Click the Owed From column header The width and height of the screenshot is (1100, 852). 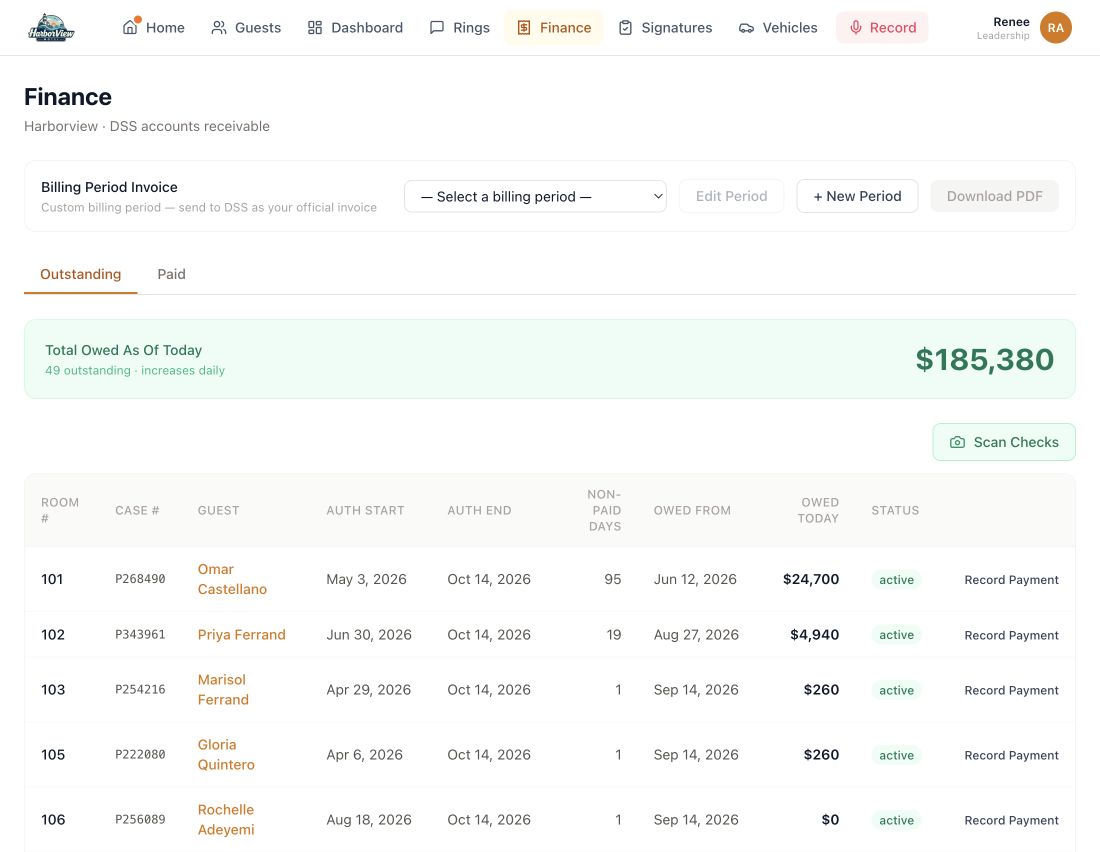[x=692, y=510]
